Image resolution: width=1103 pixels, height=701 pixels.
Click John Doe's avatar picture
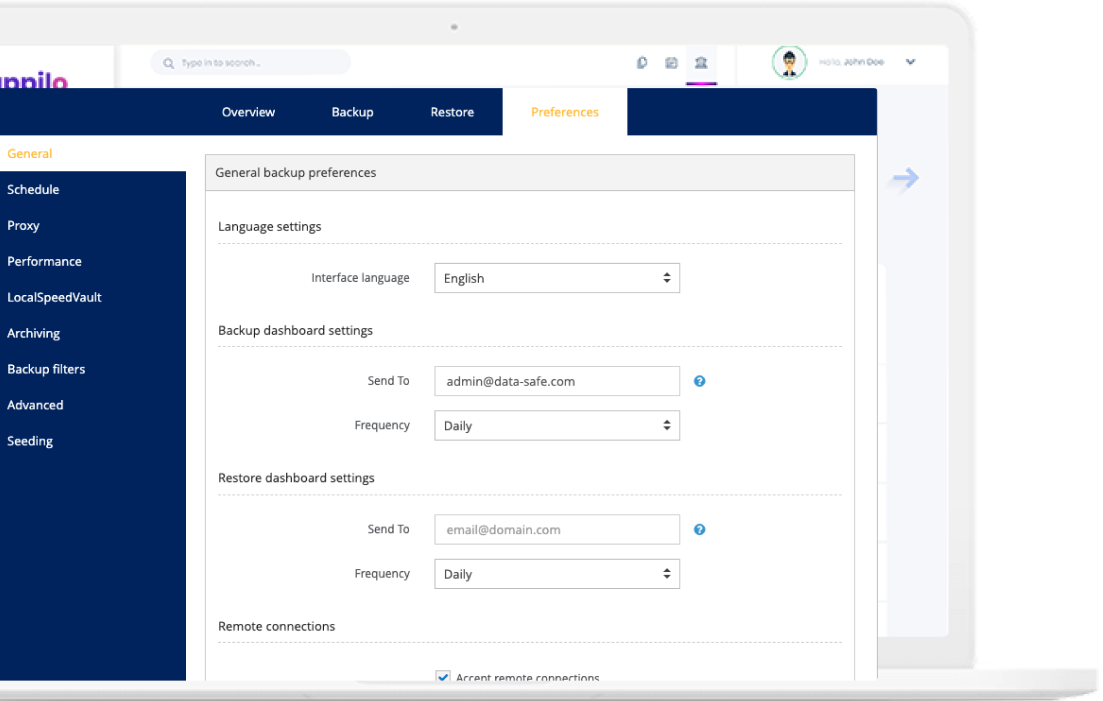(789, 63)
